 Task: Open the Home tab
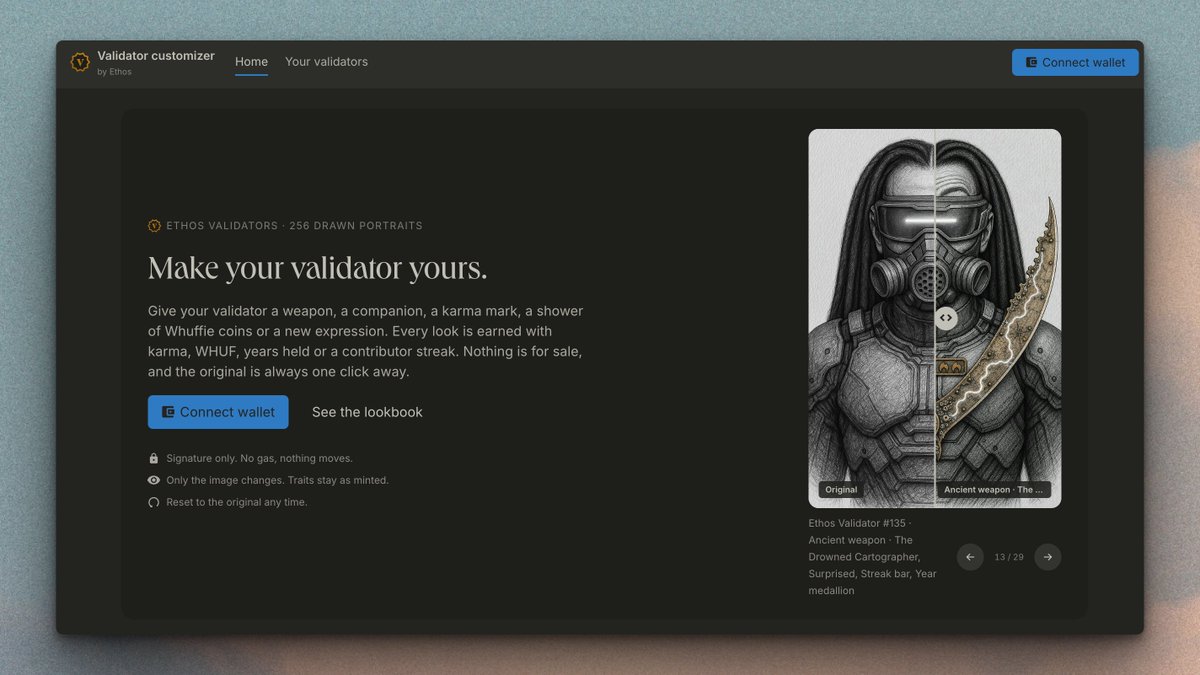point(251,62)
